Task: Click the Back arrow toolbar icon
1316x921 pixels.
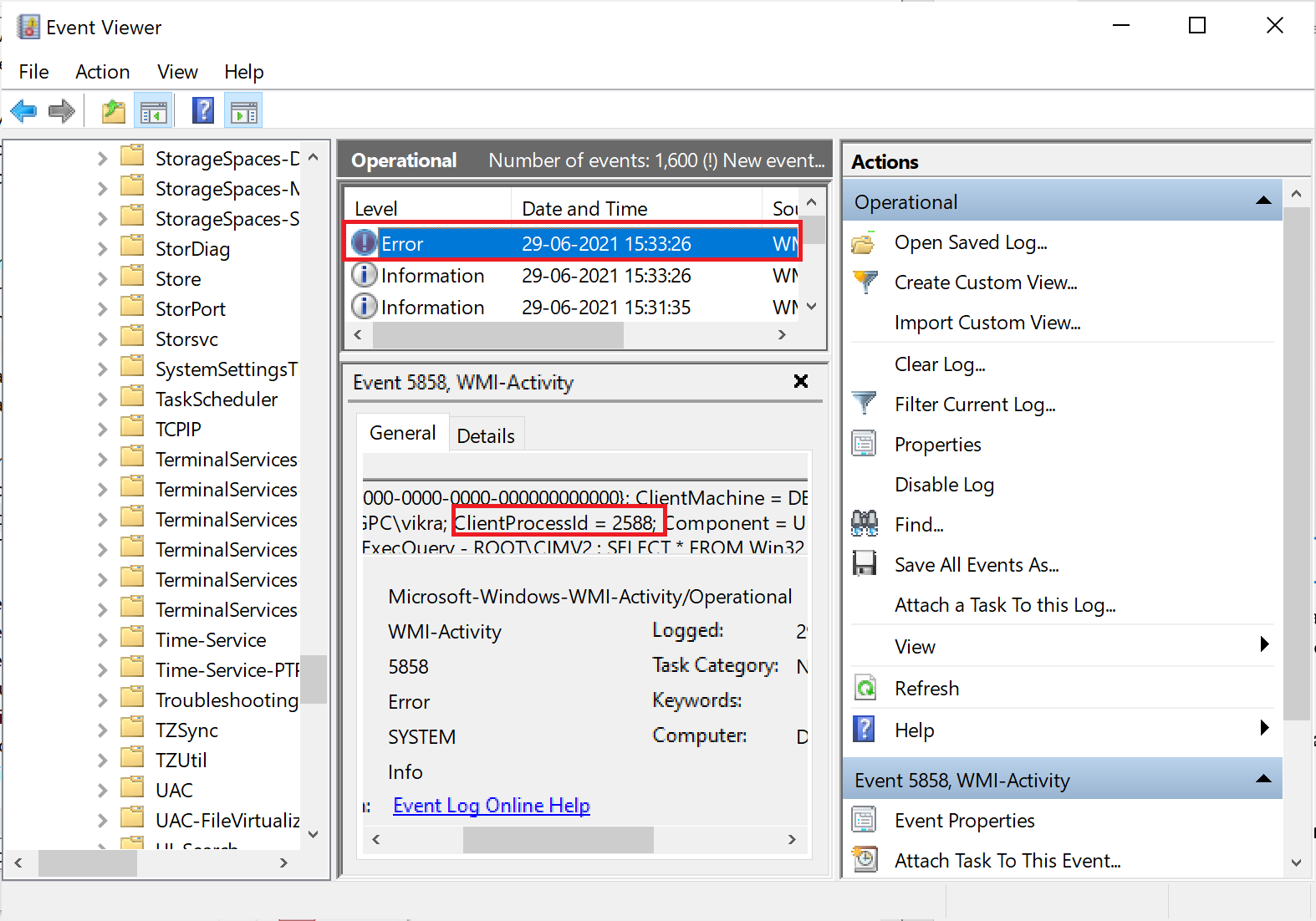Action: (23, 111)
